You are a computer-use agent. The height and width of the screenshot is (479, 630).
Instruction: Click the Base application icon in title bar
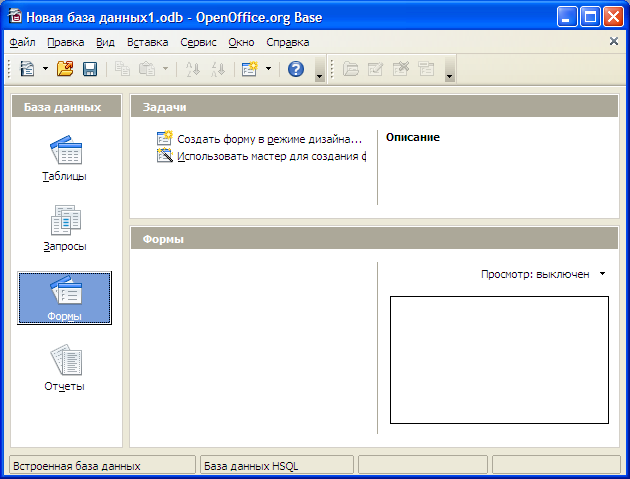(x=15, y=16)
